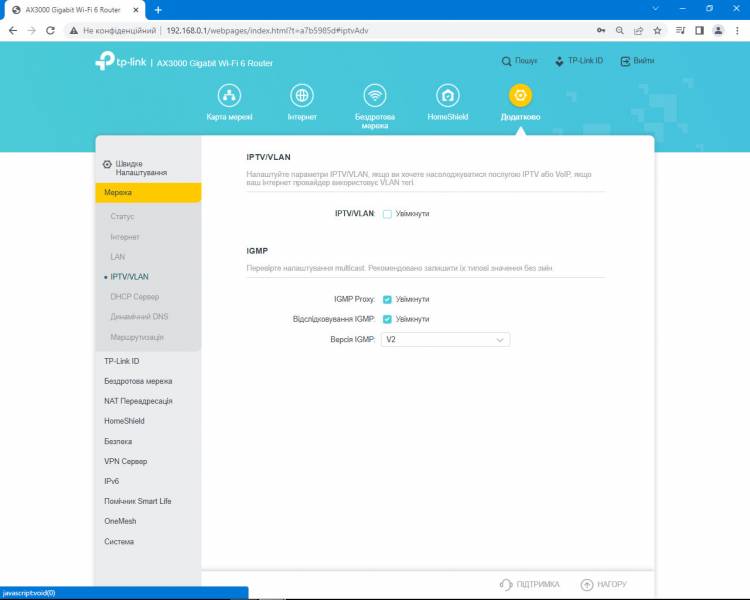
Task: Log out with the Вийти button
Action: point(637,61)
